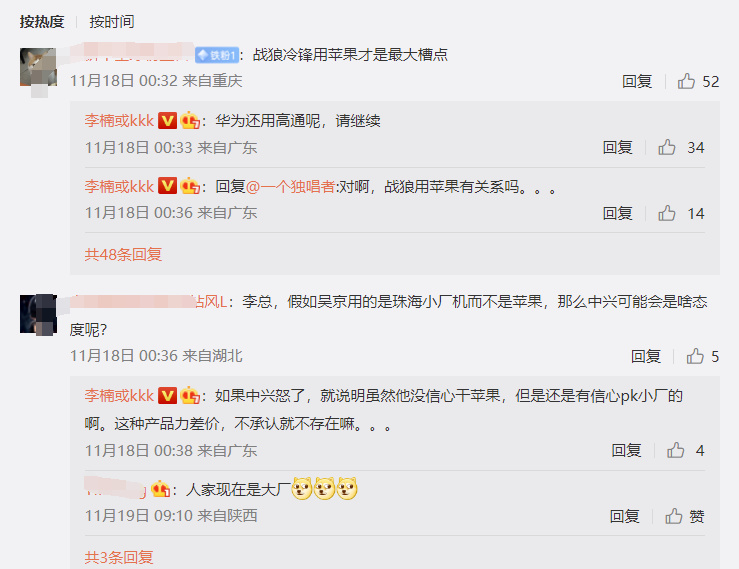Viewport: 739px width, 569px height.
Task: Click the verified V badge in first reply
Action: pyautogui.click(x=167, y=121)
